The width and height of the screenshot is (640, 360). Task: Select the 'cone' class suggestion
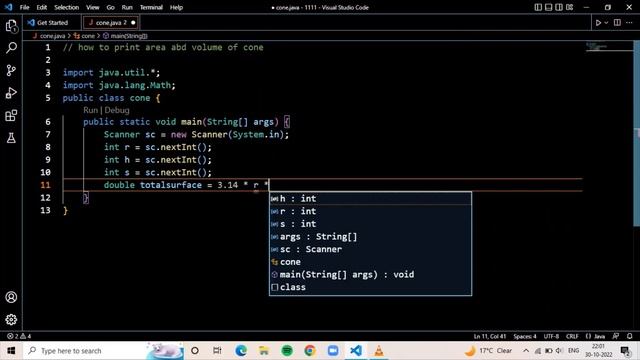point(370,262)
